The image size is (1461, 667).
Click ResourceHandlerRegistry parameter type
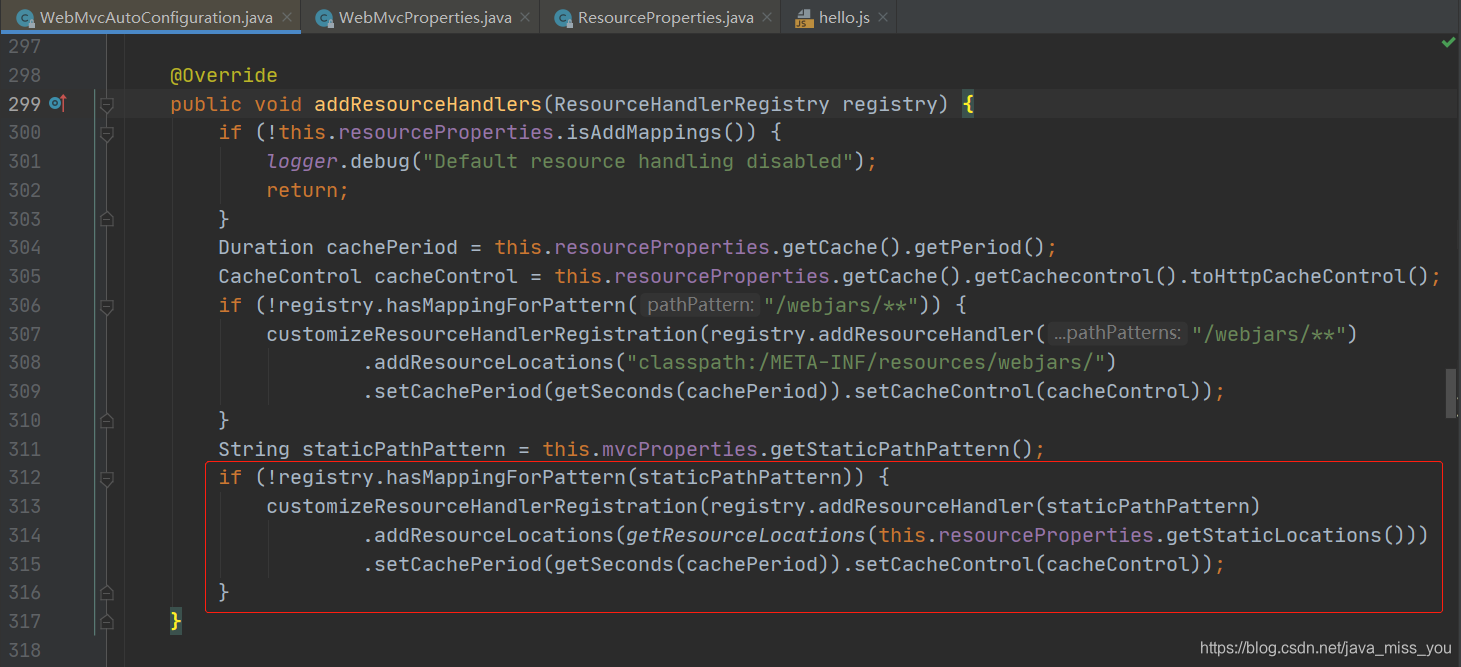coord(692,104)
